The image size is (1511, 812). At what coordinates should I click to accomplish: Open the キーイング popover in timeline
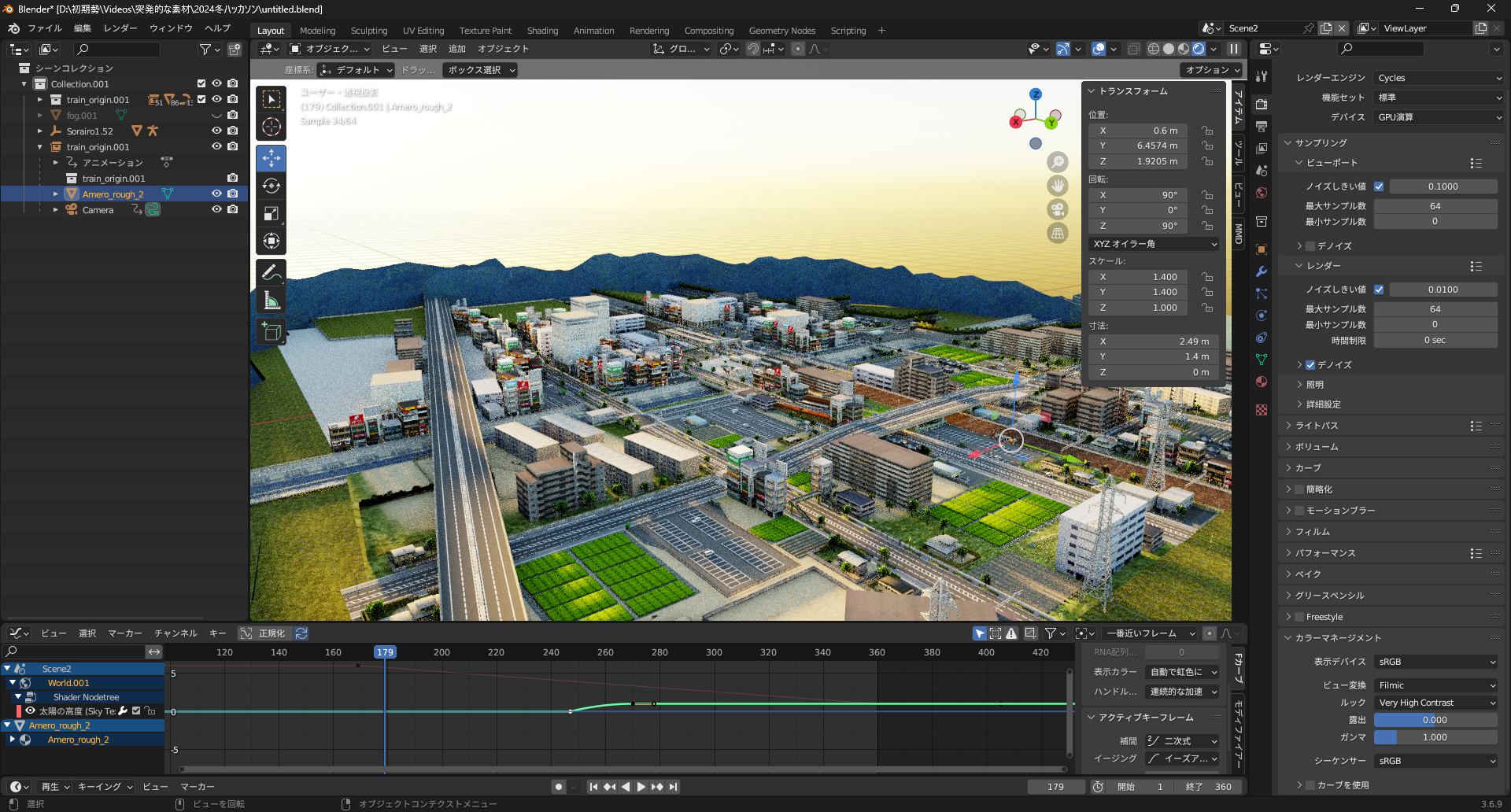coord(105,787)
